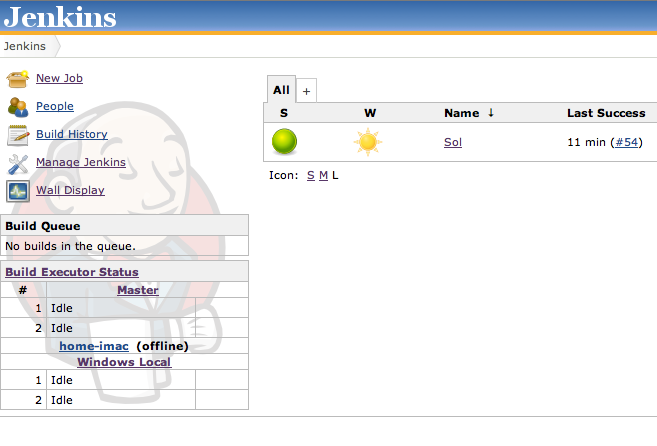Screen dimensions: 657x446
Task: Click Windows Local executor 1 Idle row
Action: pos(124,380)
